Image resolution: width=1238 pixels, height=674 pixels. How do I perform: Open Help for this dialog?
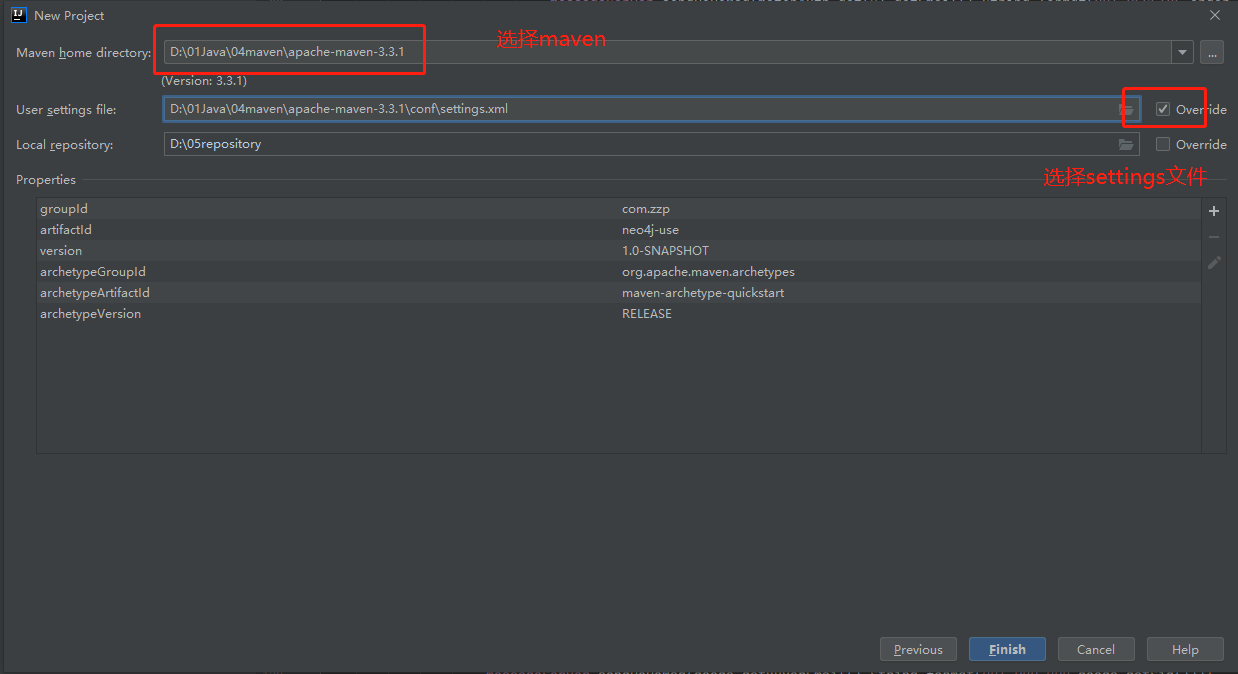pyautogui.click(x=1185, y=649)
